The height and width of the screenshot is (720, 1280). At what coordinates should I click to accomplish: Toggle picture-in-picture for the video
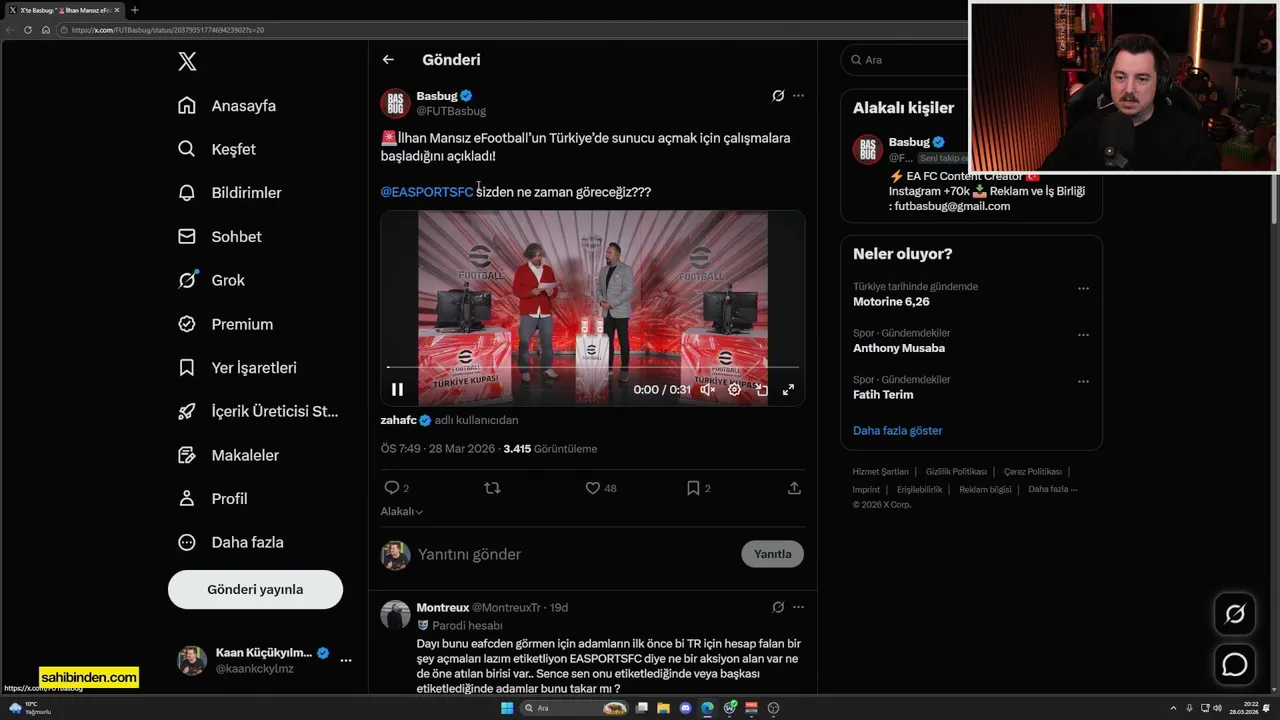click(762, 390)
